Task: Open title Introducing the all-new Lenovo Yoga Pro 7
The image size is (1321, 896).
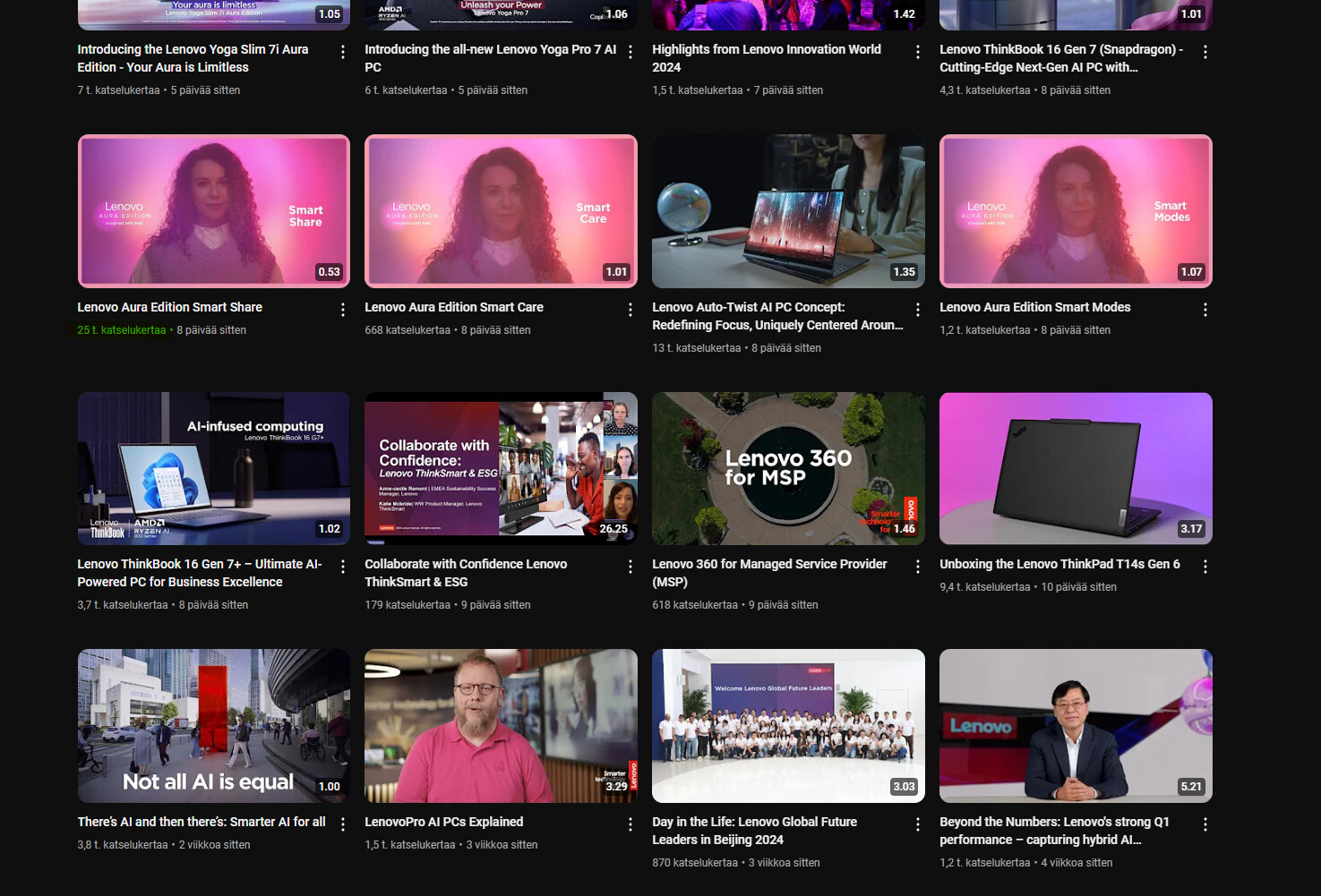Action: 490,58
